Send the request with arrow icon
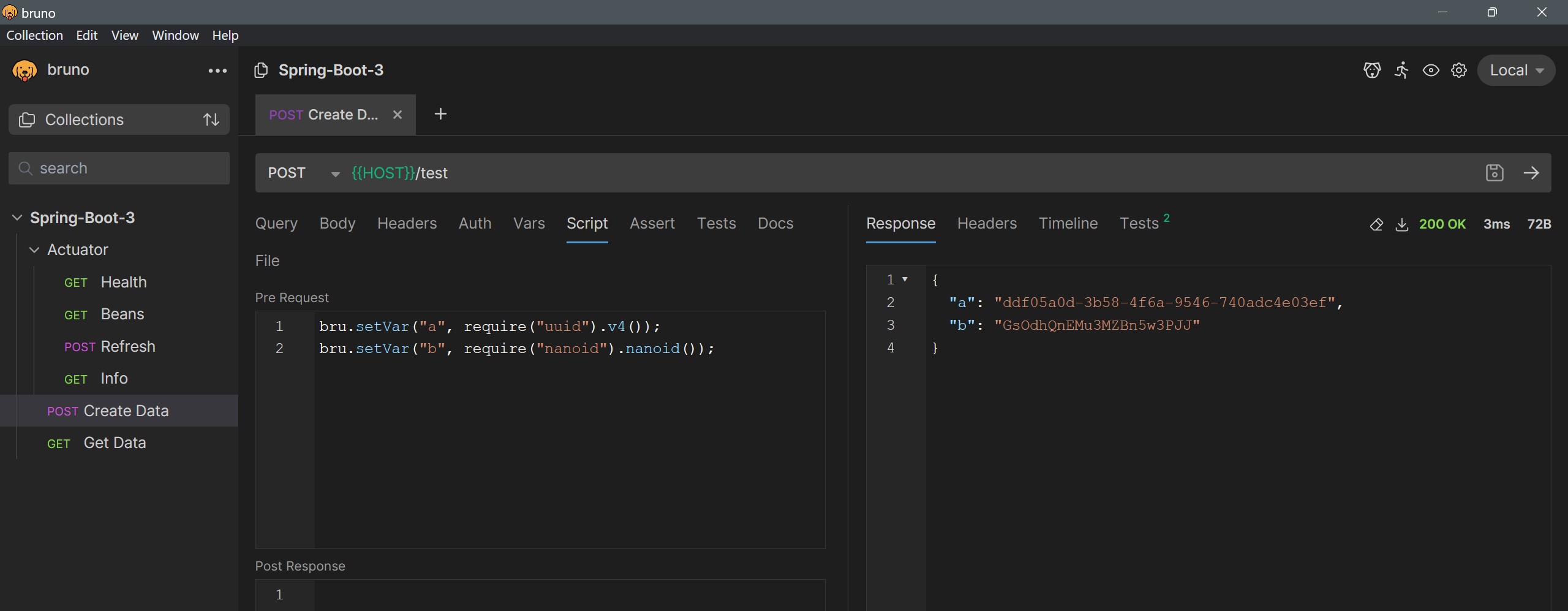The height and width of the screenshot is (611, 1568). pyautogui.click(x=1531, y=173)
